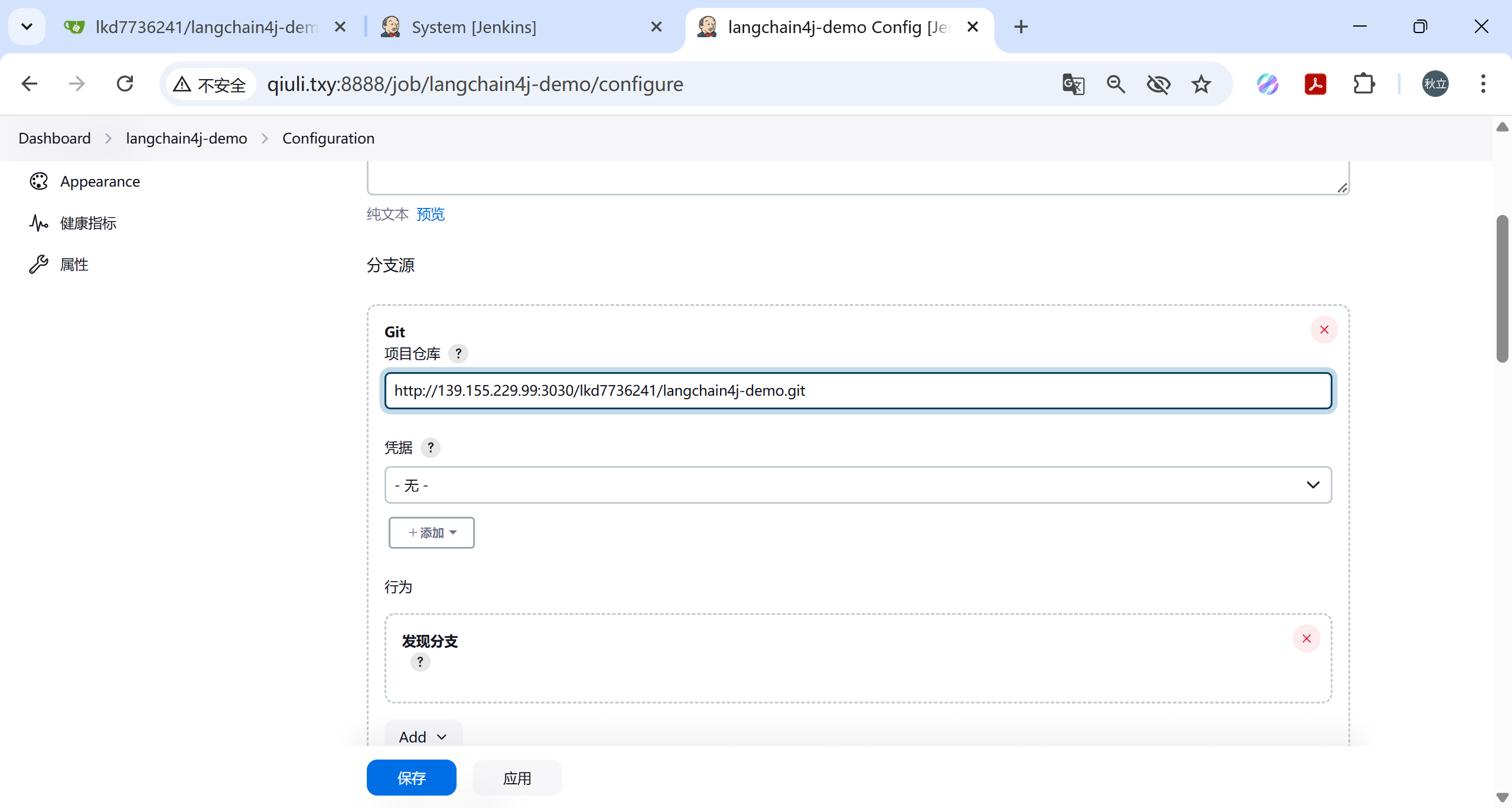Click the 预览 preview link

431,214
